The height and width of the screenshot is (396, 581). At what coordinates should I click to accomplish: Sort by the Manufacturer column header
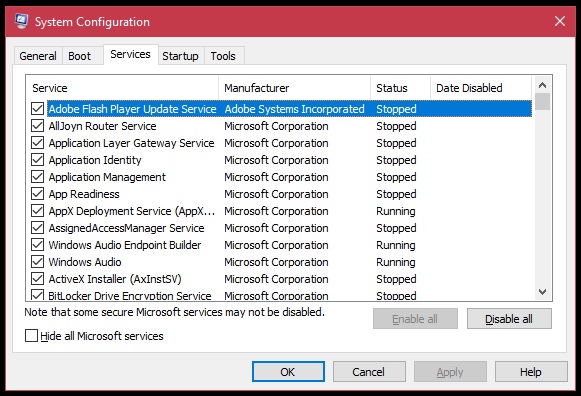tap(295, 88)
